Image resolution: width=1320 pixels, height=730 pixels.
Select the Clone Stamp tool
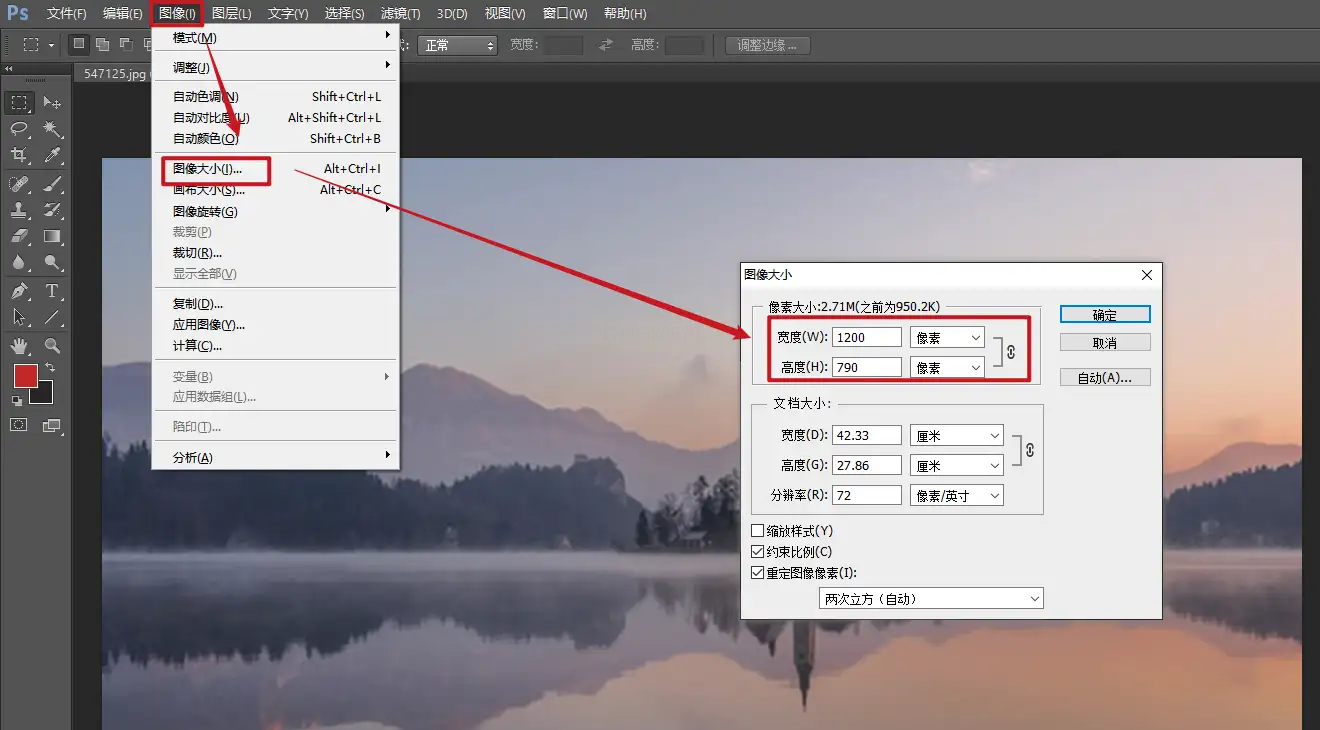(19, 210)
